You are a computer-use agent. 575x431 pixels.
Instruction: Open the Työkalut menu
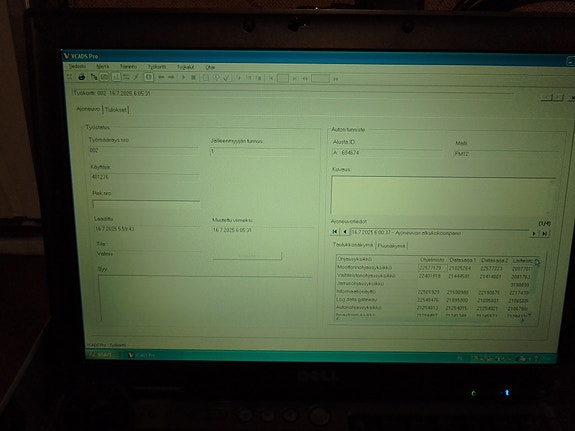(x=186, y=67)
